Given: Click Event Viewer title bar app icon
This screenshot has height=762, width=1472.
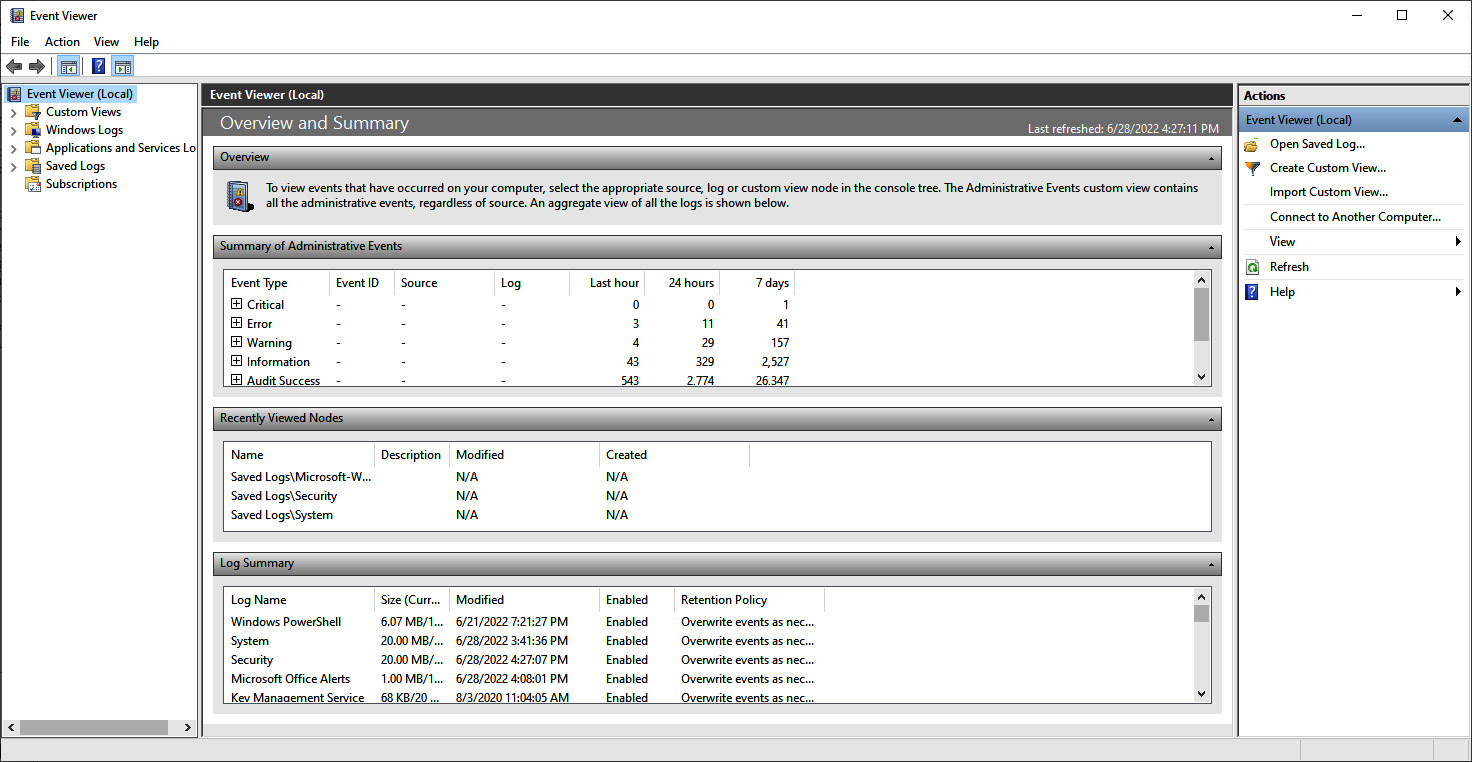Looking at the screenshot, I should click(16, 15).
